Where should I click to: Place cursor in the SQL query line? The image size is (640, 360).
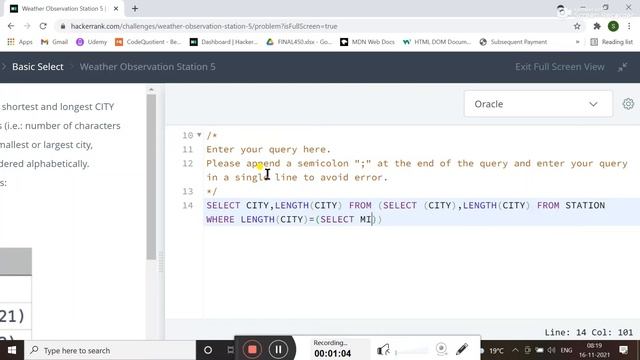(x=422, y=212)
